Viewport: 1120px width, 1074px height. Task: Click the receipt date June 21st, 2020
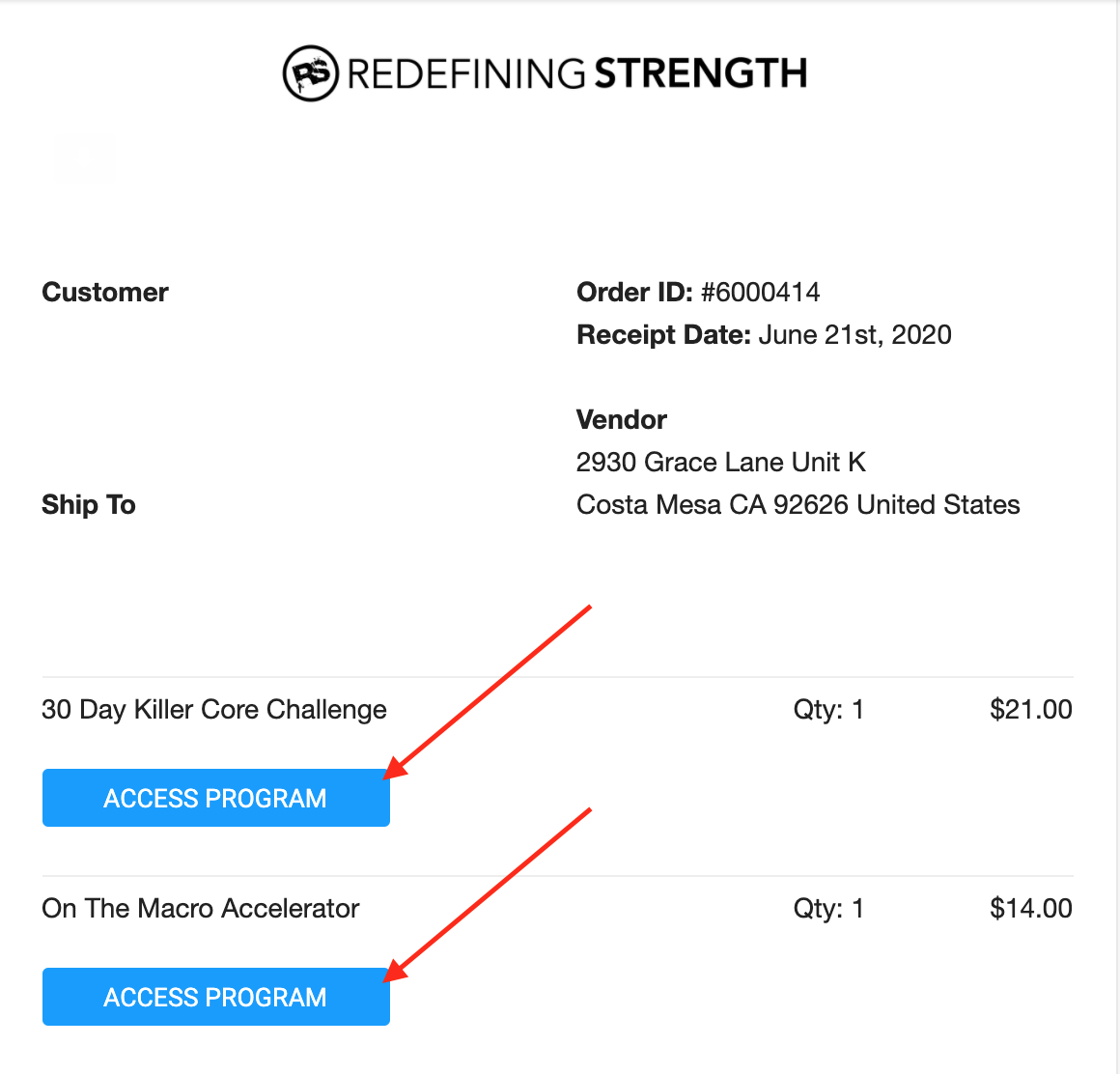[854, 335]
